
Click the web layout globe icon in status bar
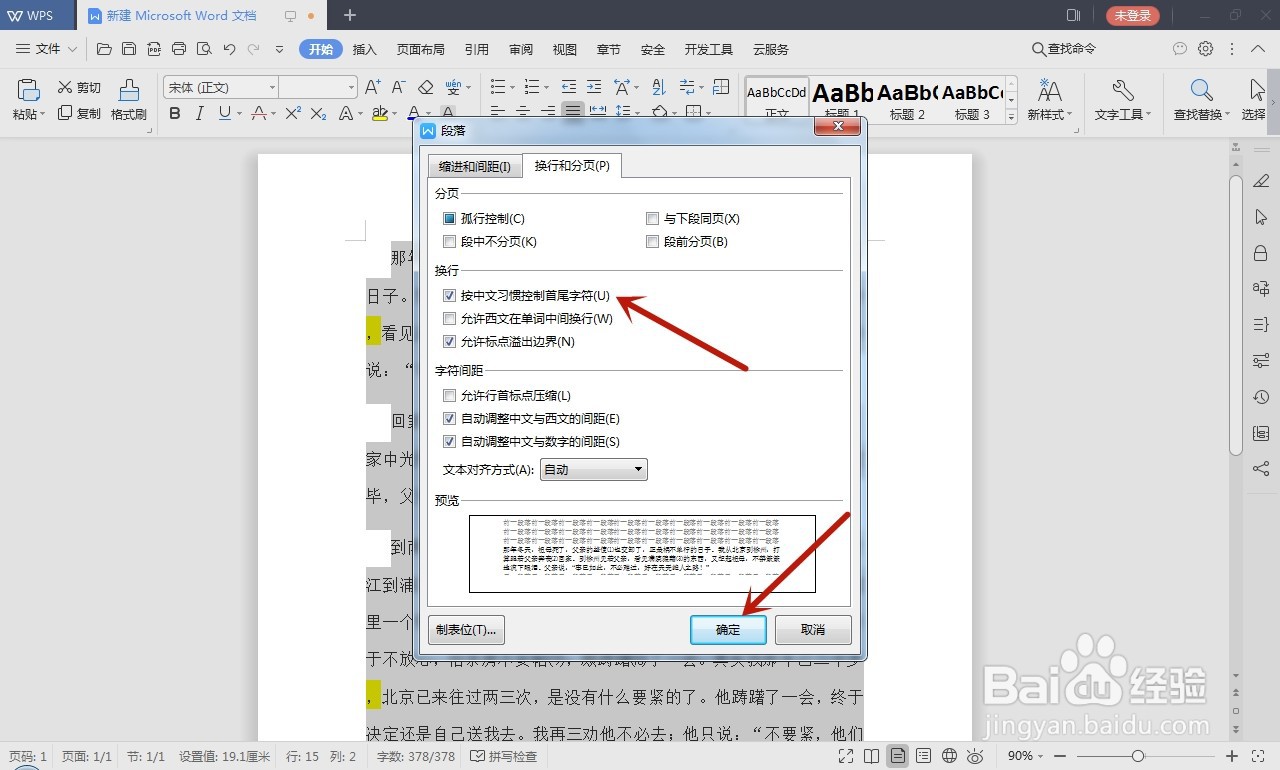(950, 756)
